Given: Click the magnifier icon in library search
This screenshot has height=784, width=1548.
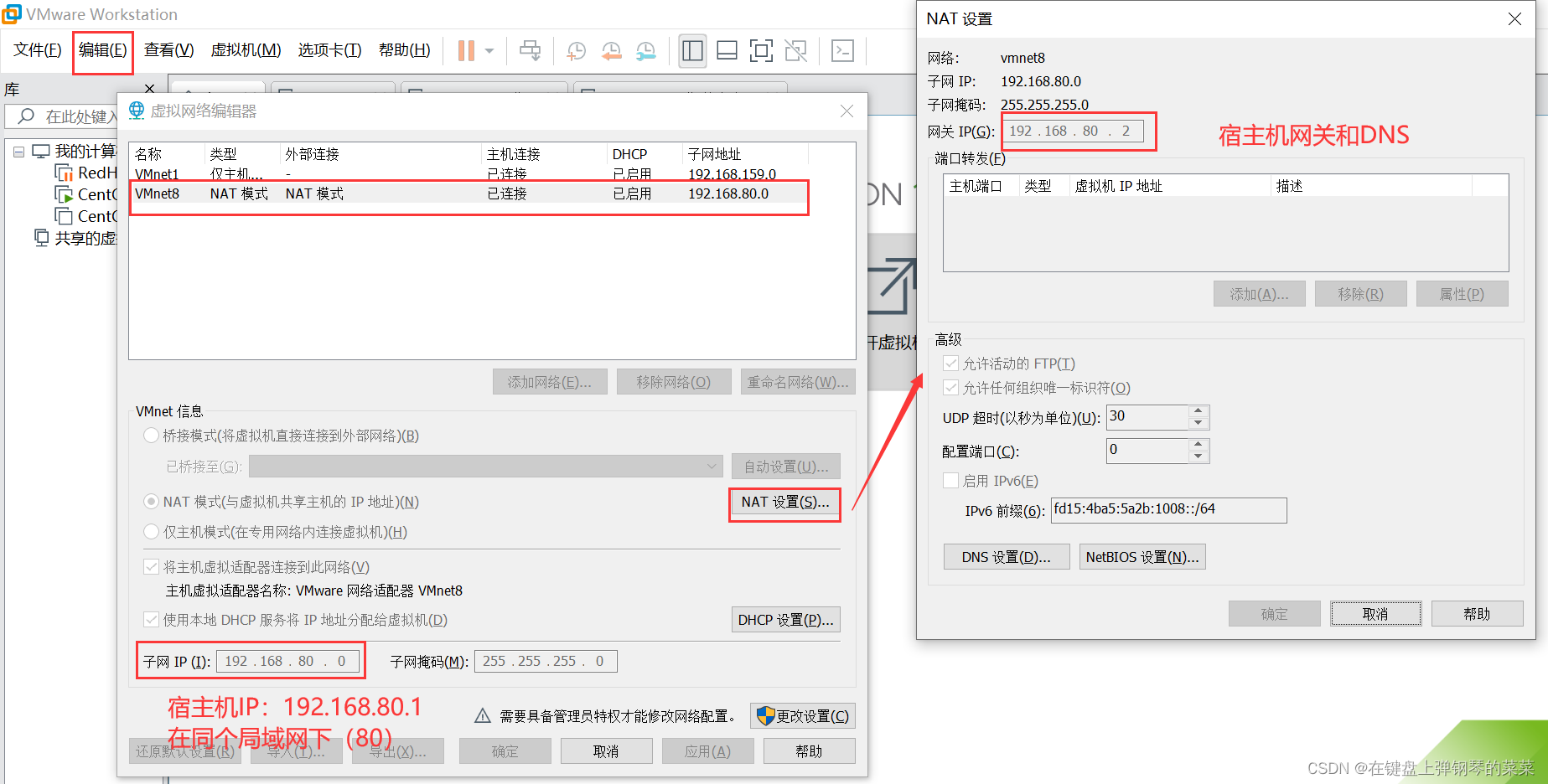Looking at the screenshot, I should tap(26, 116).
